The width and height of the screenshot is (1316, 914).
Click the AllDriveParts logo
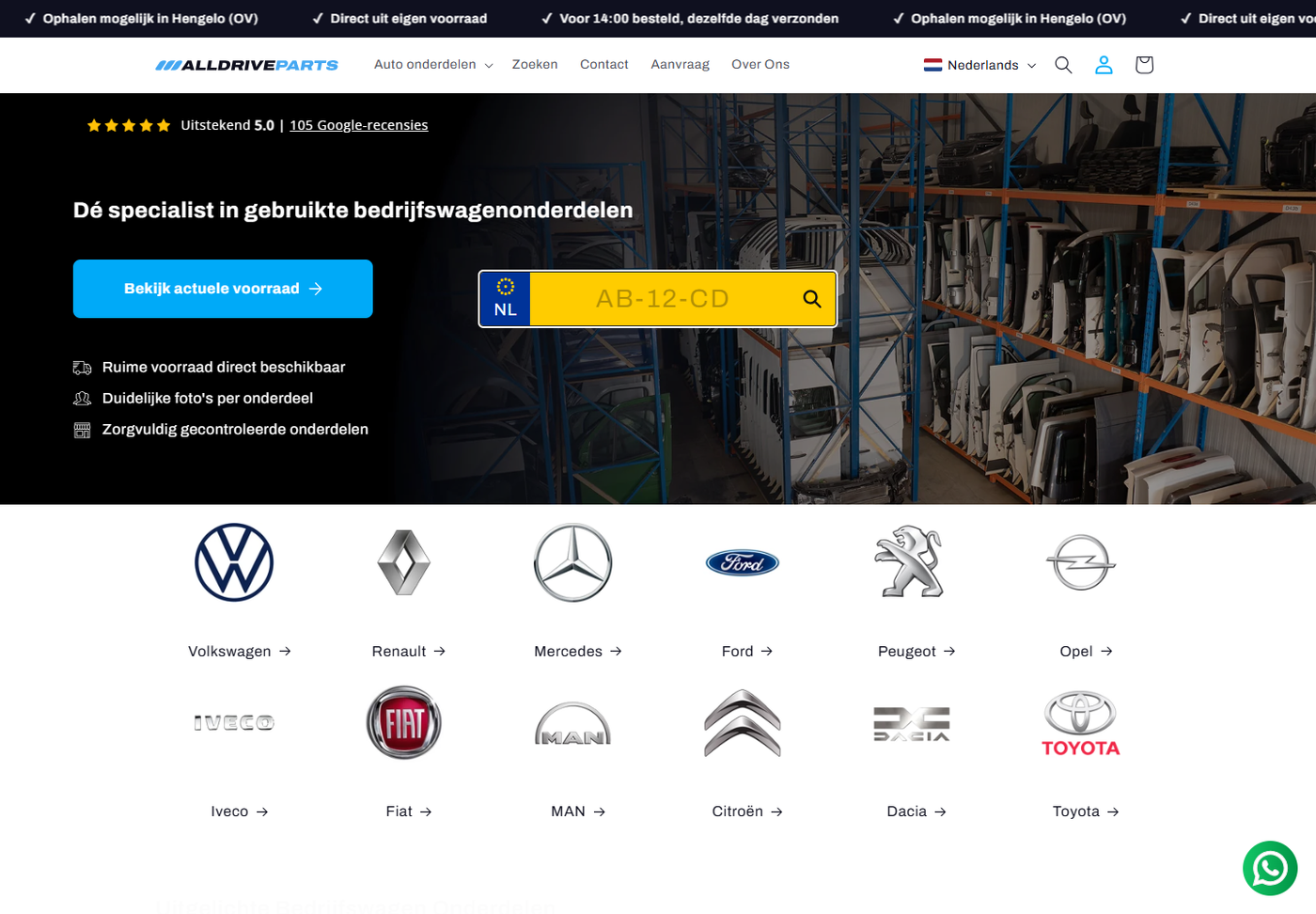tap(246, 65)
